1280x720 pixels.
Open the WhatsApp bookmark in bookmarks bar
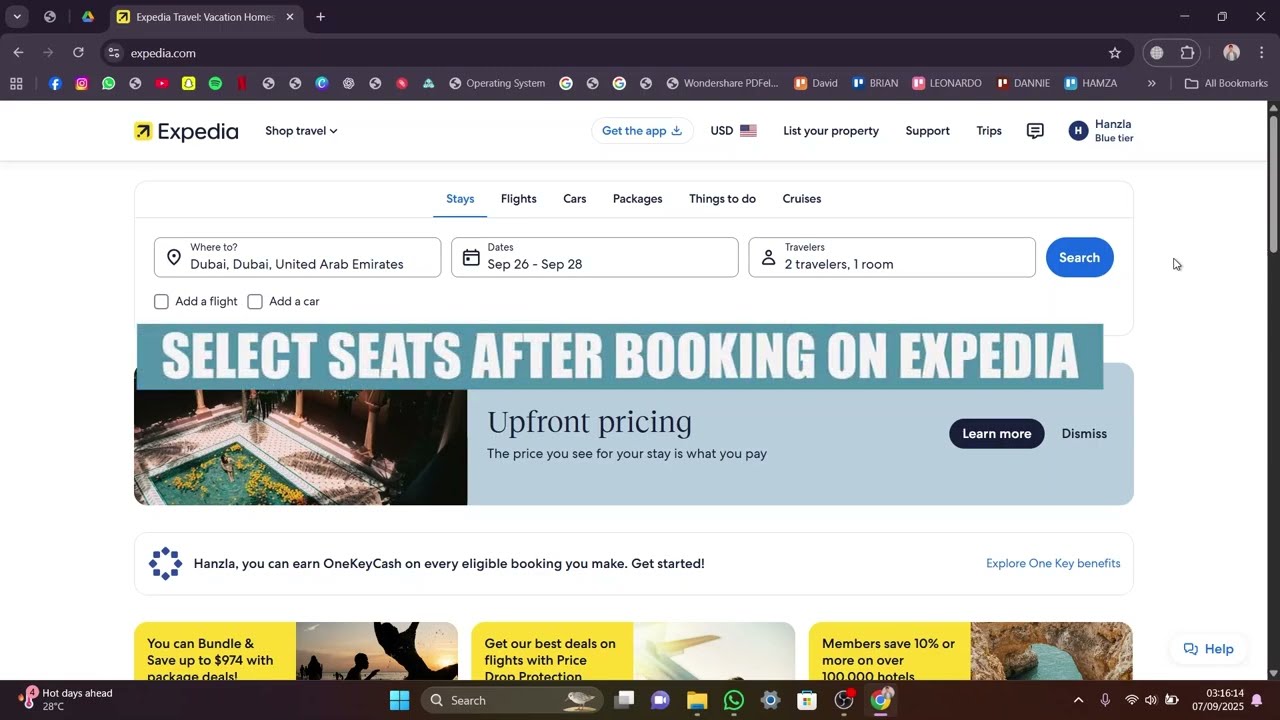(108, 84)
